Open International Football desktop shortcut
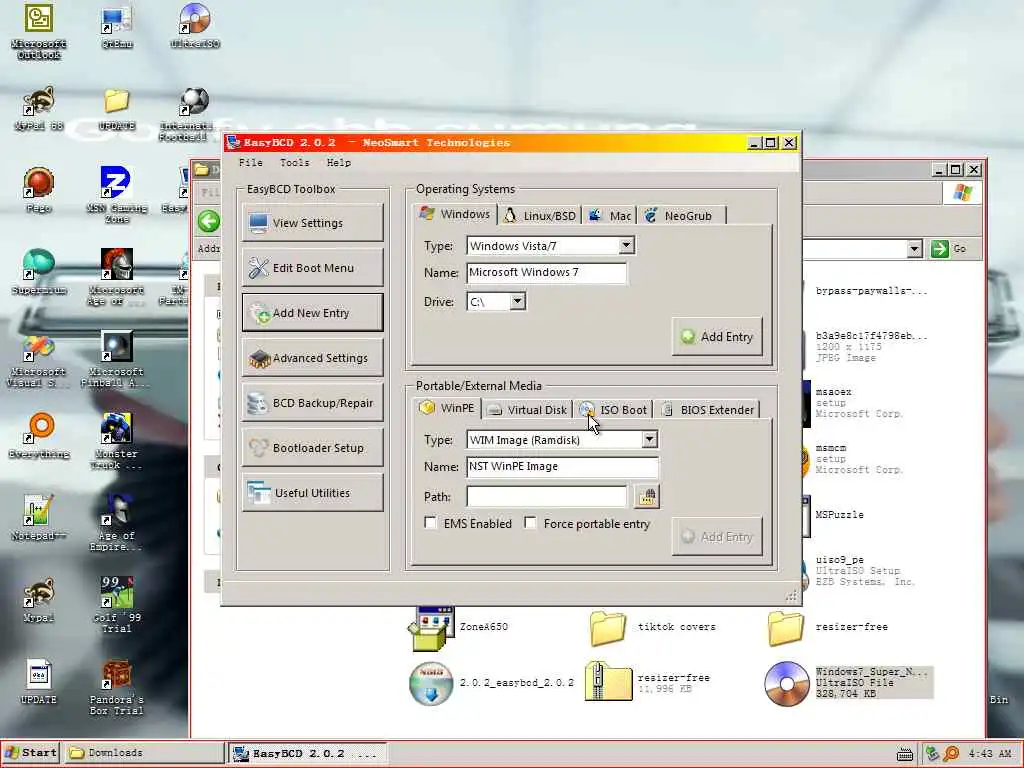 (186, 114)
